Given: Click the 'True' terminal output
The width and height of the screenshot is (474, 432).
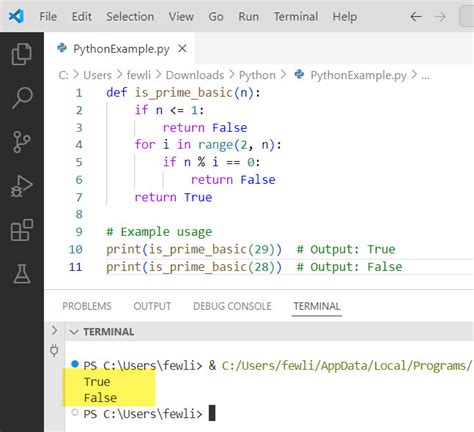Looking at the screenshot, I should 97,382.
